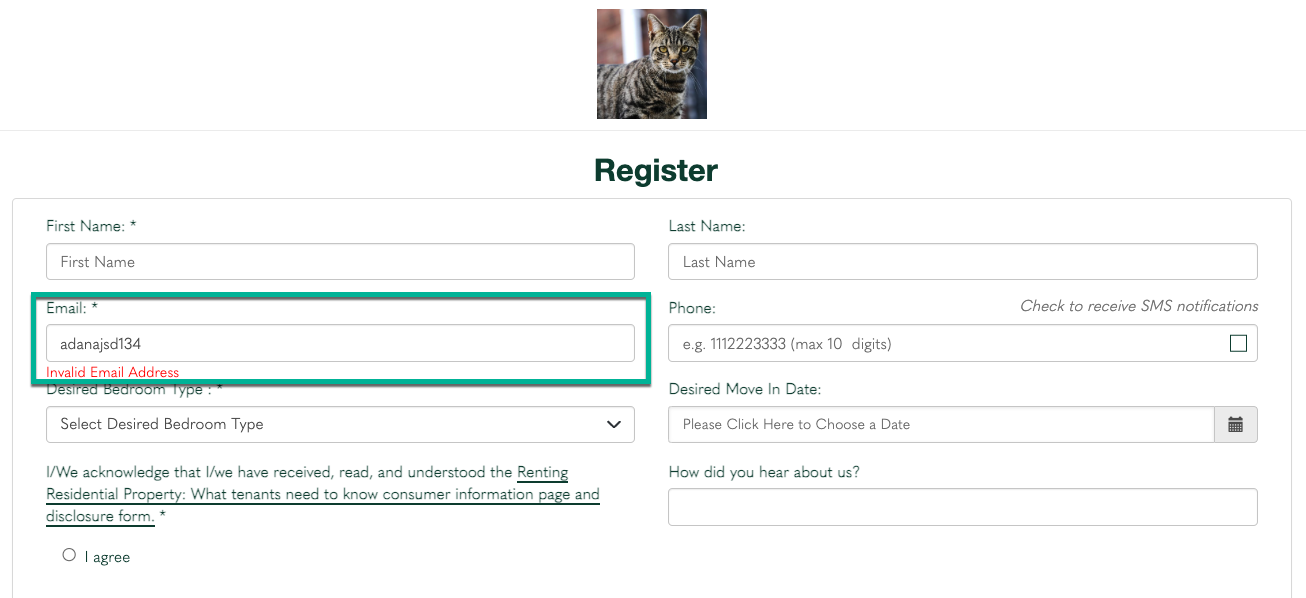The height and width of the screenshot is (598, 1306).
Task: Click the 'disclosure form.' link text
Action: [x=100, y=516]
